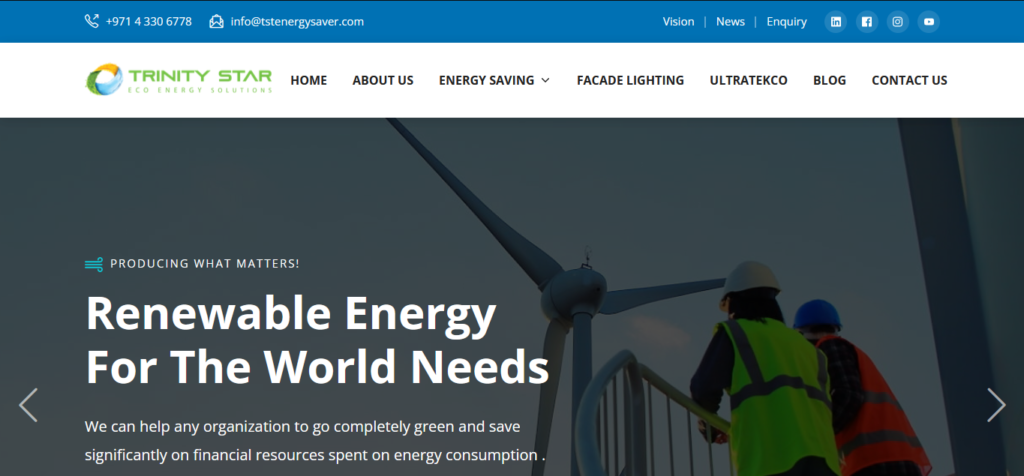Screen dimensions: 1024x476
Task: Select the Home menu item
Action: click(x=308, y=80)
